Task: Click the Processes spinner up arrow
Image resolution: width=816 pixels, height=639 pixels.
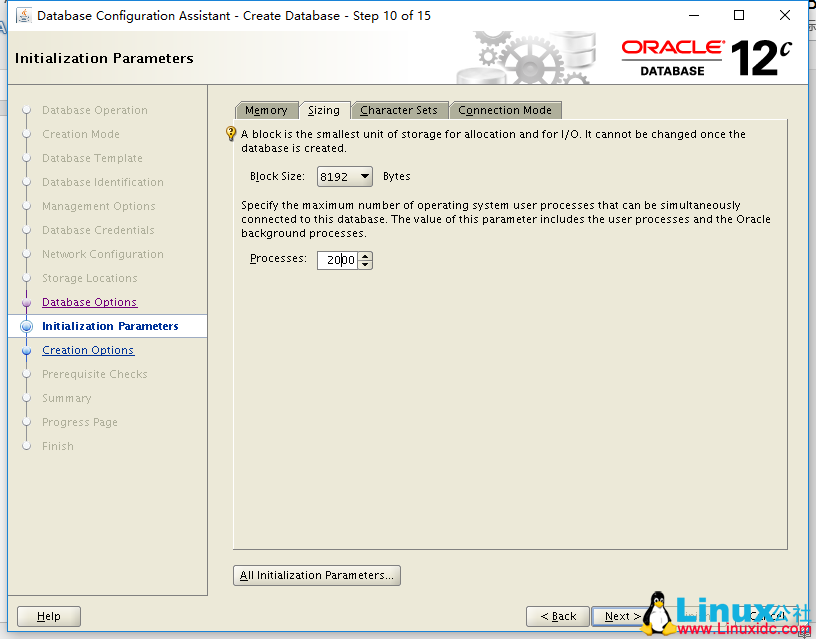Action: [x=365, y=256]
